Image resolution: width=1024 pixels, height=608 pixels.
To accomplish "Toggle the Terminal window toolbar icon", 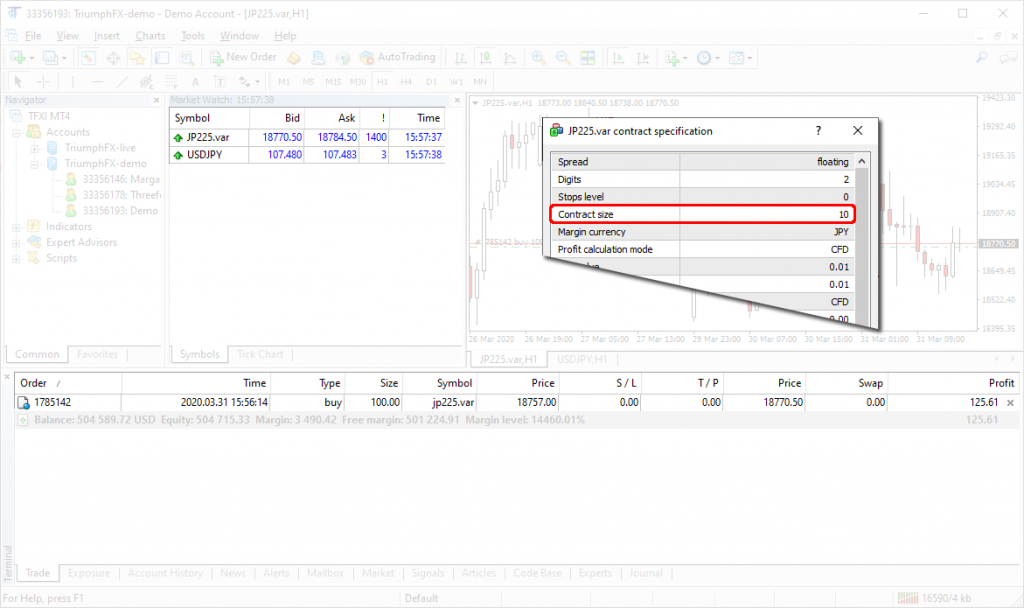I will click(x=162, y=58).
